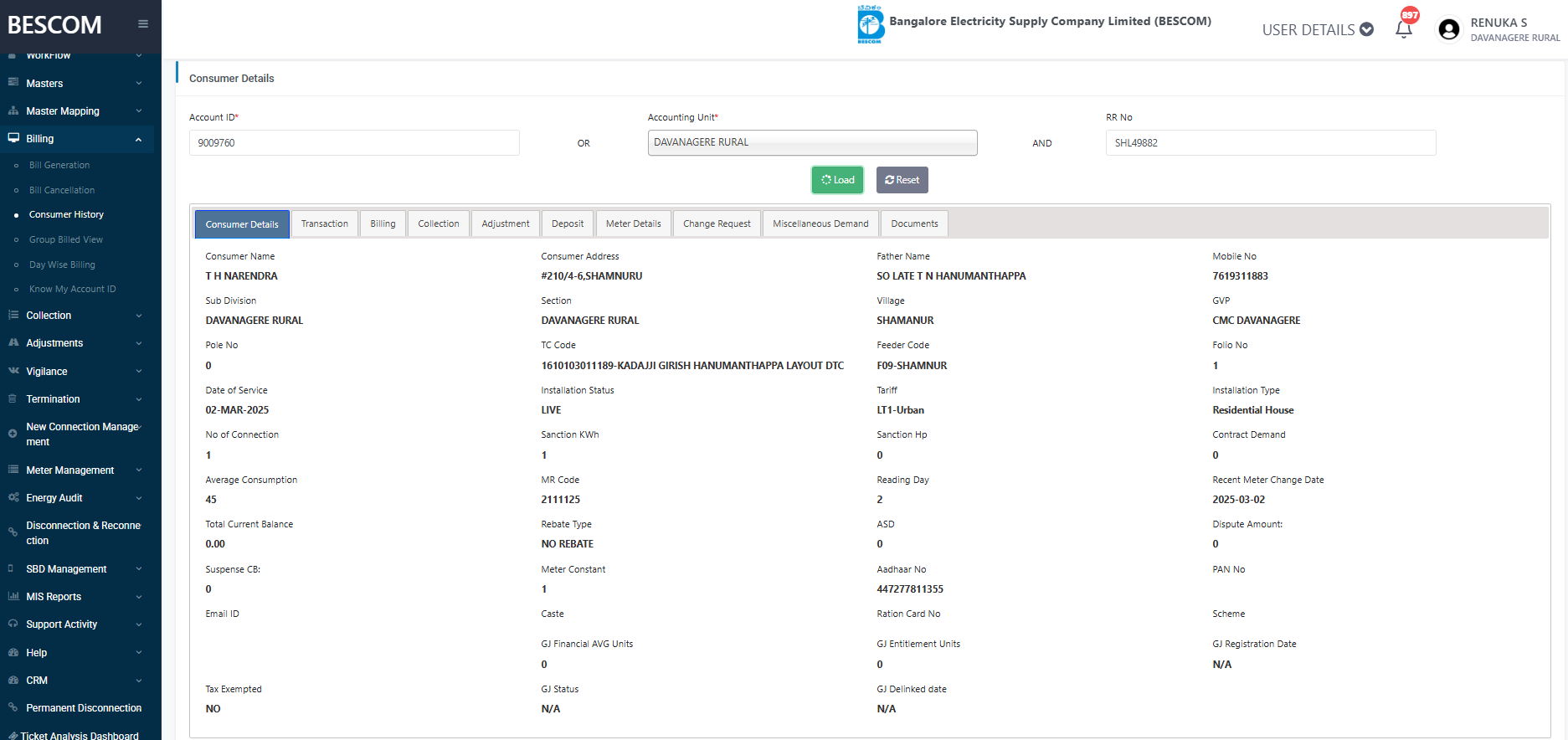This screenshot has height=740, width=1568.
Task: Open the notifications bell icon
Action: pos(1404,29)
